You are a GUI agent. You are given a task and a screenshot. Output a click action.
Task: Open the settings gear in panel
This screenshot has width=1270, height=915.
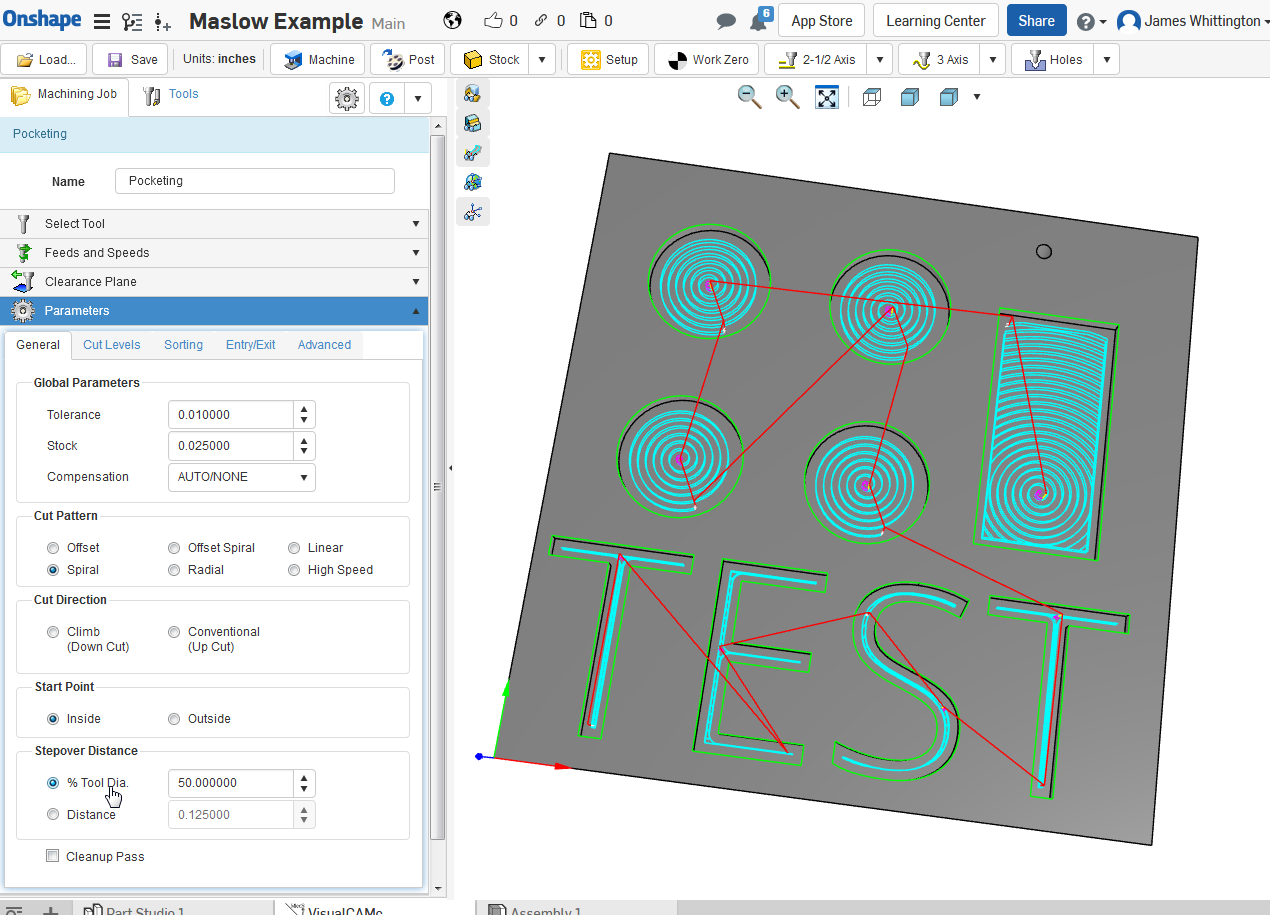[x=347, y=98]
